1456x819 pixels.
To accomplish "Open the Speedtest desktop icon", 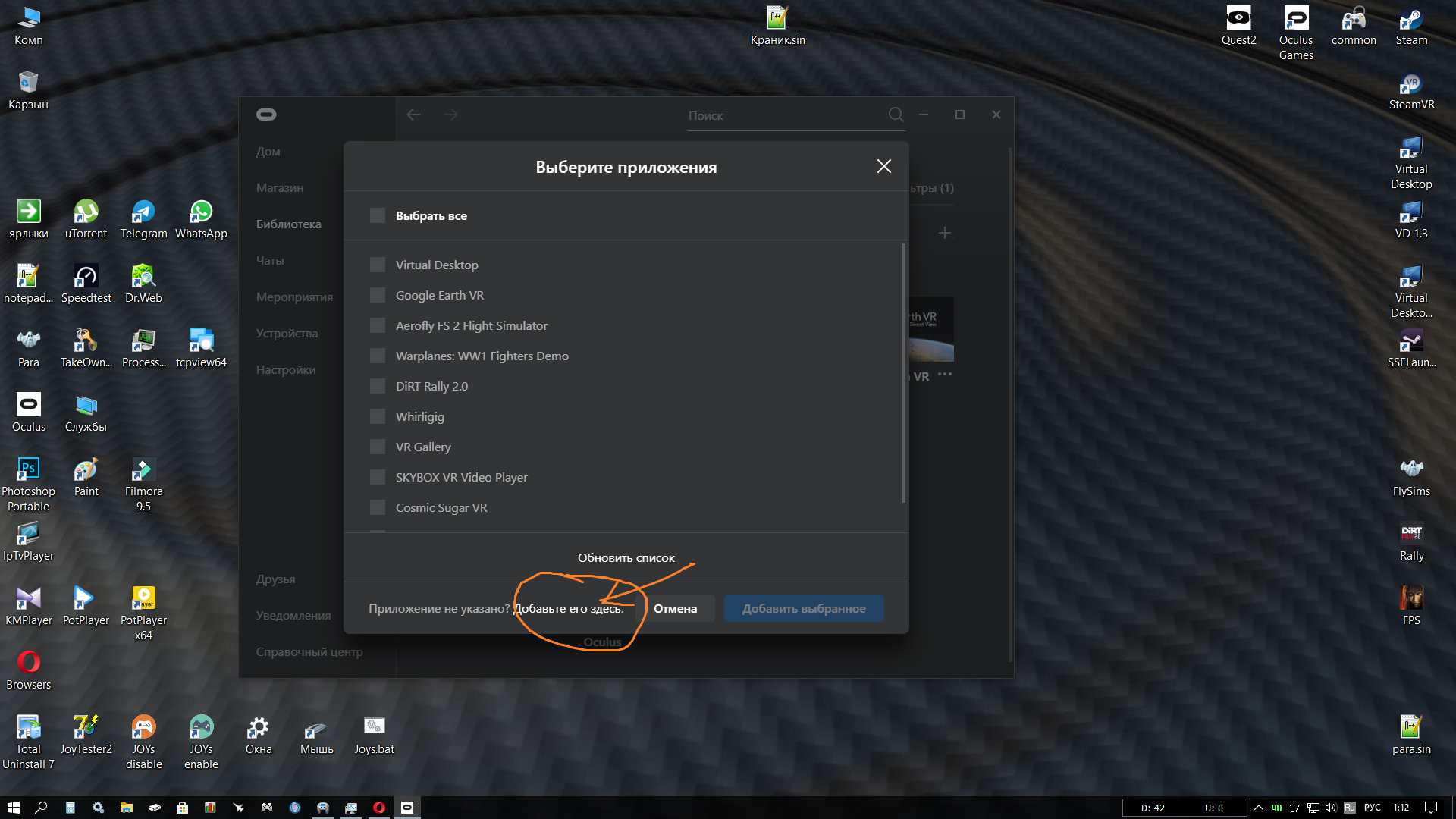I will (x=86, y=284).
